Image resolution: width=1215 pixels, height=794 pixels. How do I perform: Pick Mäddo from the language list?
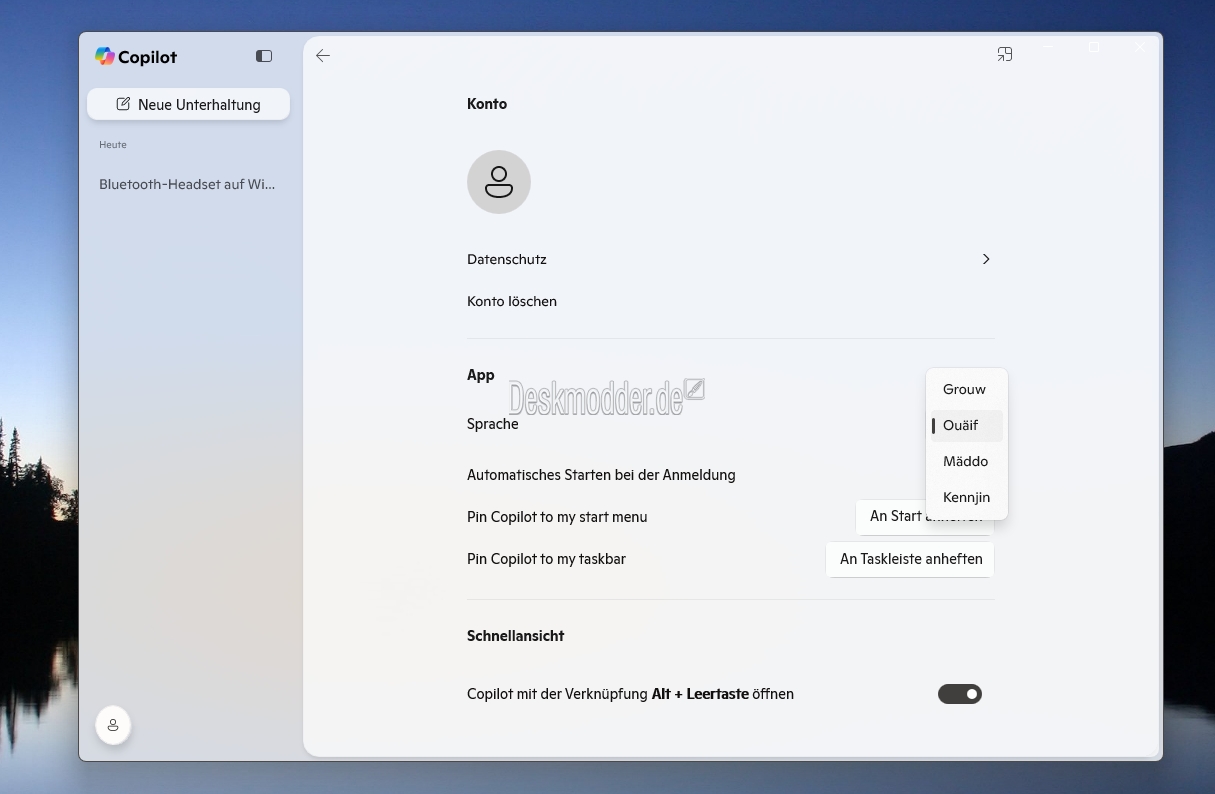tap(967, 461)
